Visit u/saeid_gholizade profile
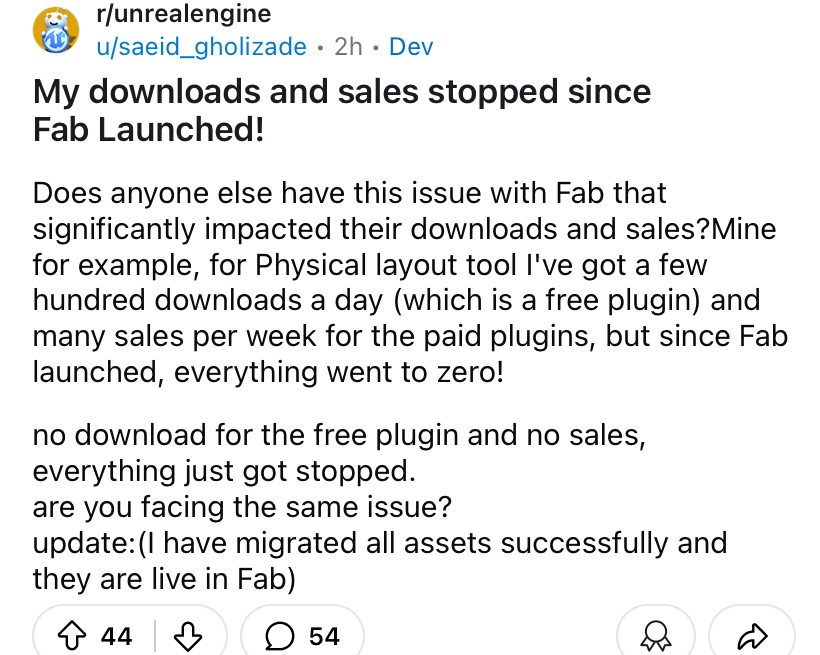 pos(201,47)
